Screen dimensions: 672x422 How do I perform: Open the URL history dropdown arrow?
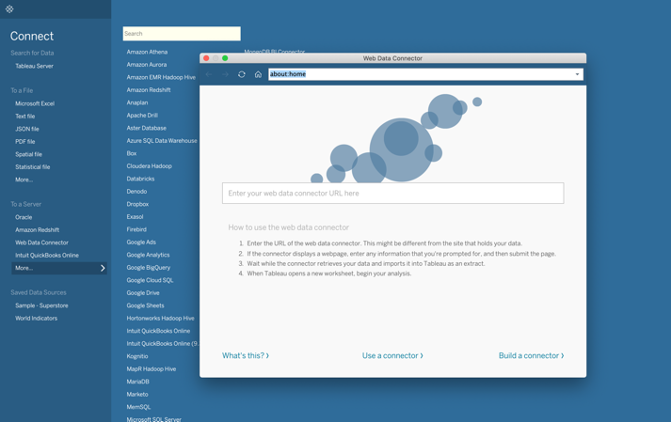click(x=577, y=74)
